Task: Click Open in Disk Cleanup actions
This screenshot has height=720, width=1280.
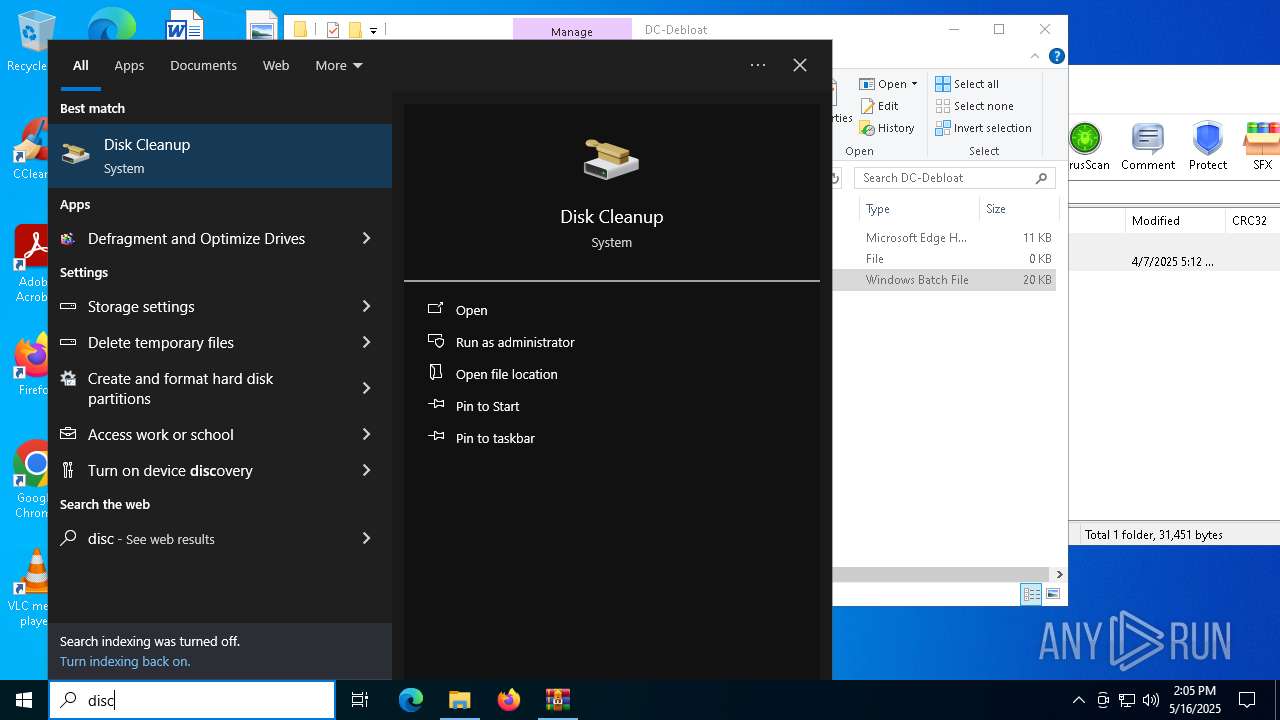Action: 471,310
